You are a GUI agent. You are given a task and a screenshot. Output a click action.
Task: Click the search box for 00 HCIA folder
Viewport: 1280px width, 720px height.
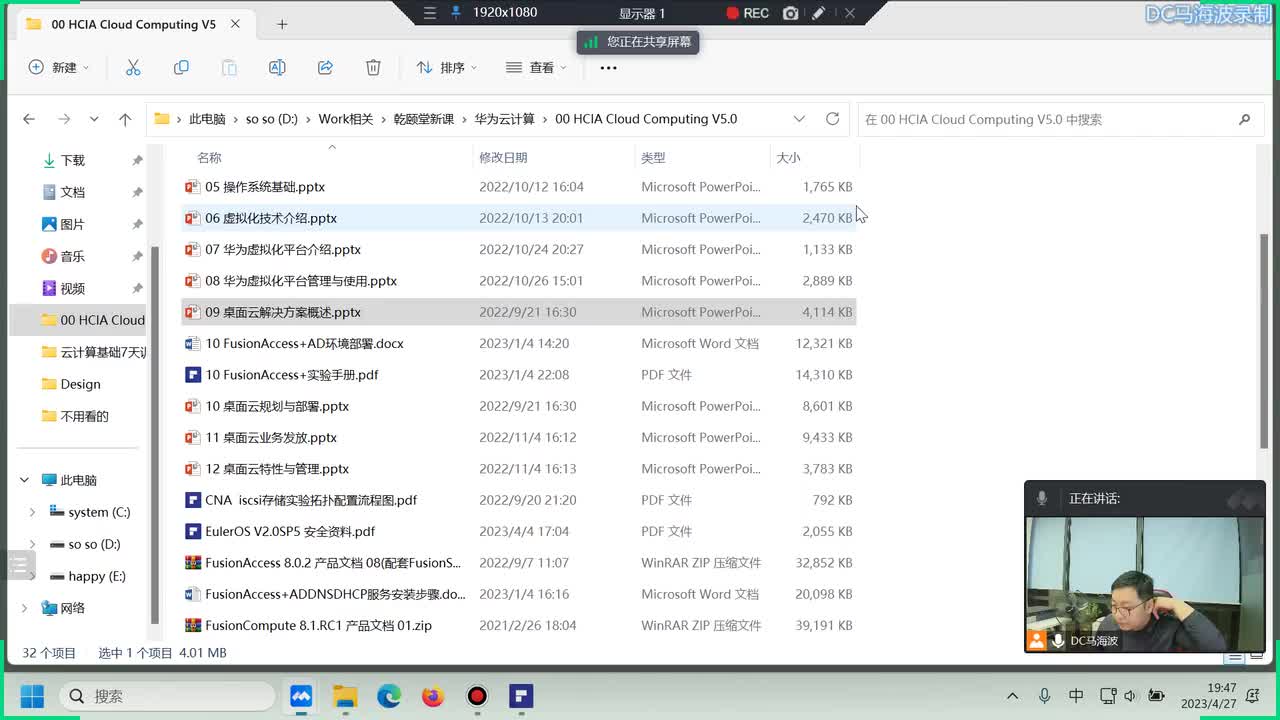click(x=1058, y=119)
